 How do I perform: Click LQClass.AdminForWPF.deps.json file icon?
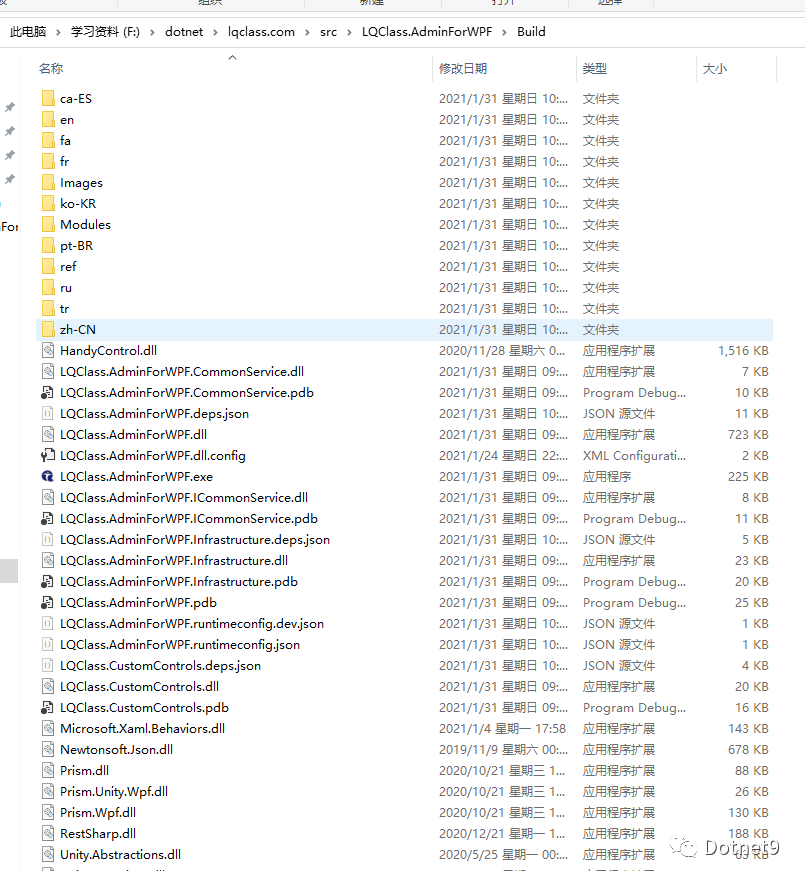click(48, 414)
